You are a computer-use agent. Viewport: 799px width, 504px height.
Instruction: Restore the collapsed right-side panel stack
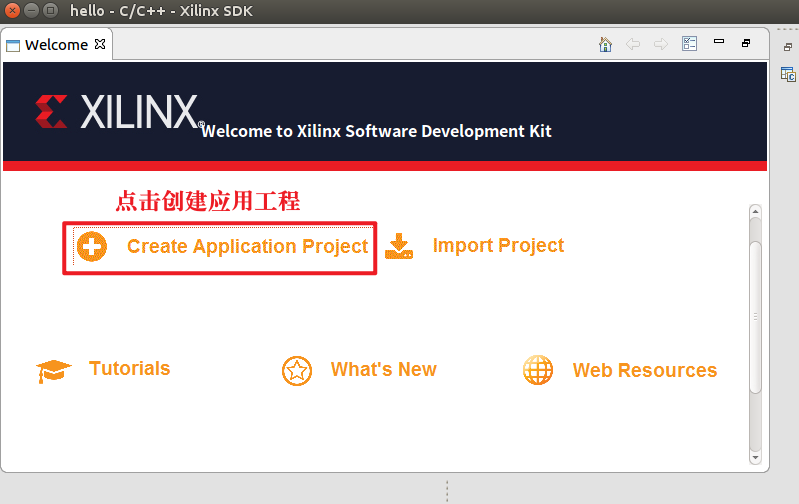tap(788, 47)
